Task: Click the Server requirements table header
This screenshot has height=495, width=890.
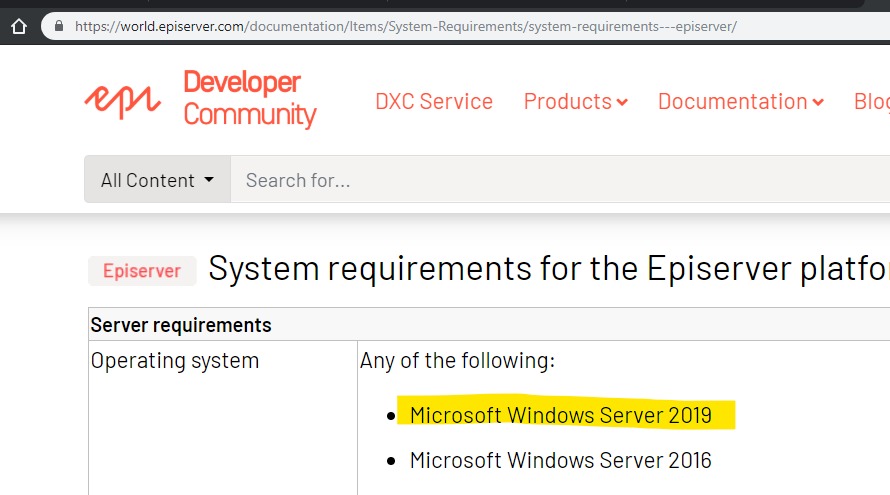Action: (181, 325)
